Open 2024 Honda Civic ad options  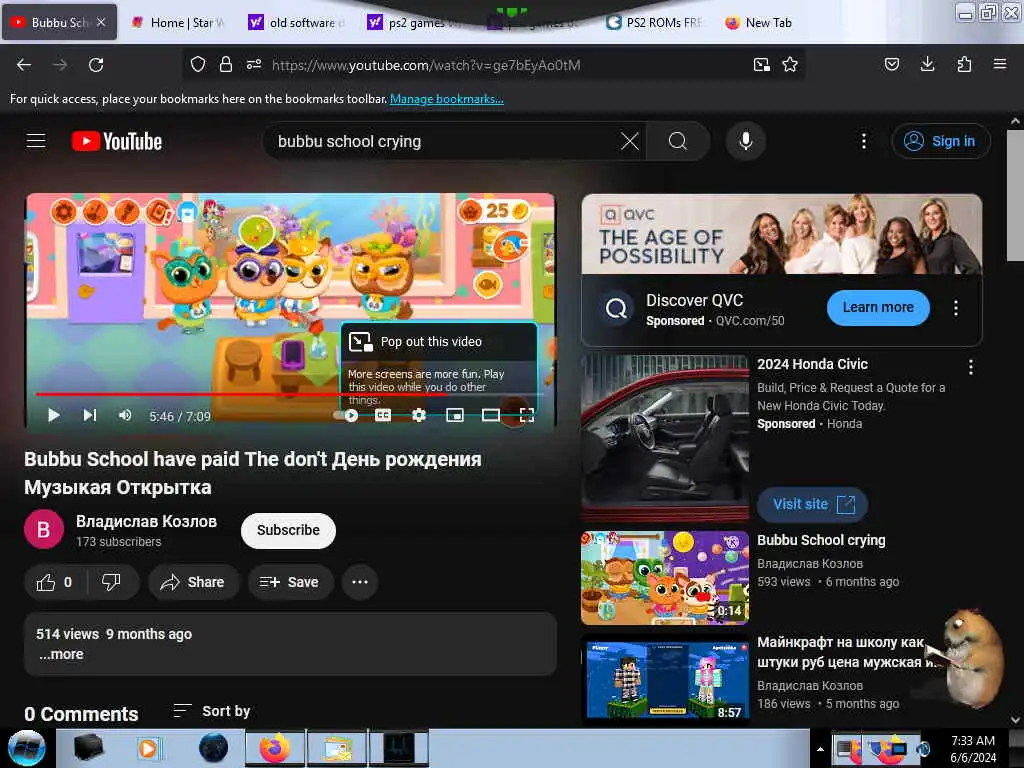tap(970, 368)
